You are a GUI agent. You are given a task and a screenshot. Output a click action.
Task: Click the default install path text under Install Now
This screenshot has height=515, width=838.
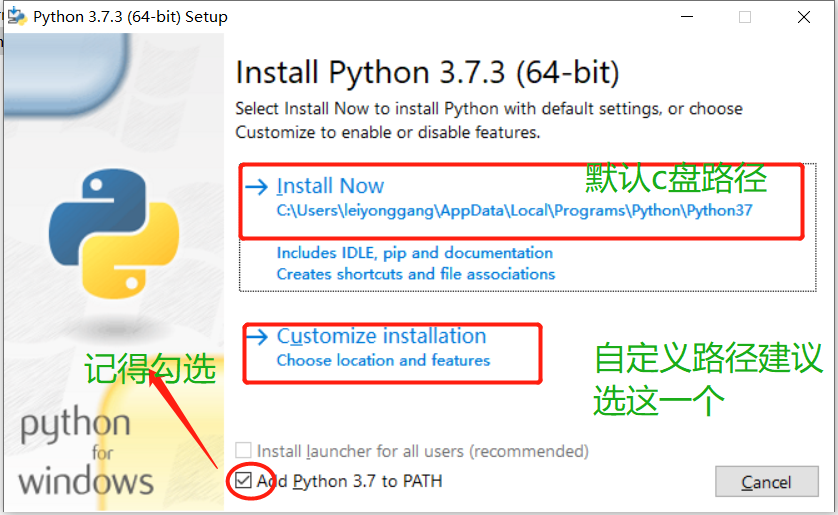[514, 210]
